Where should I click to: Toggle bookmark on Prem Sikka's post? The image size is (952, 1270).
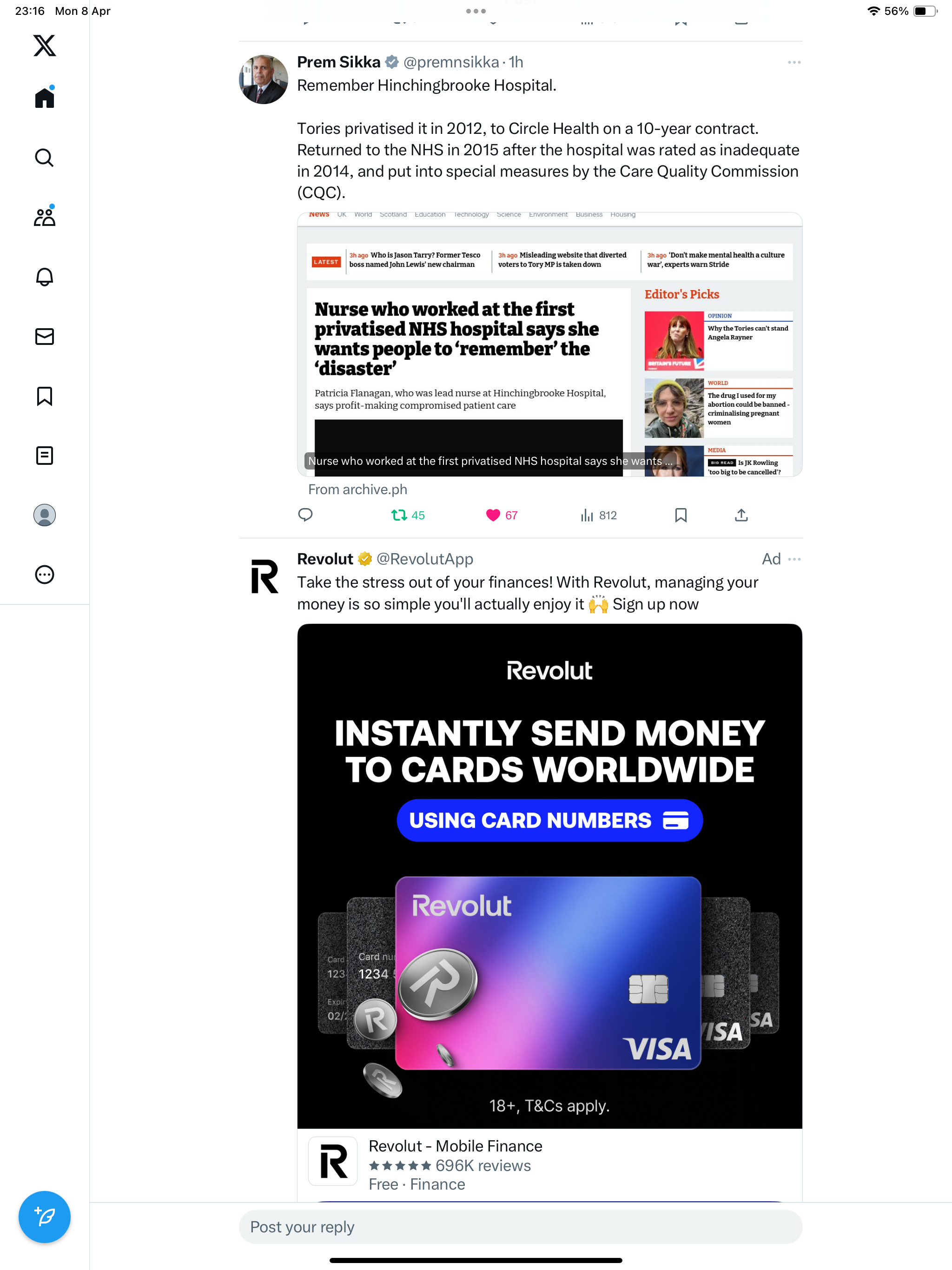click(x=681, y=515)
